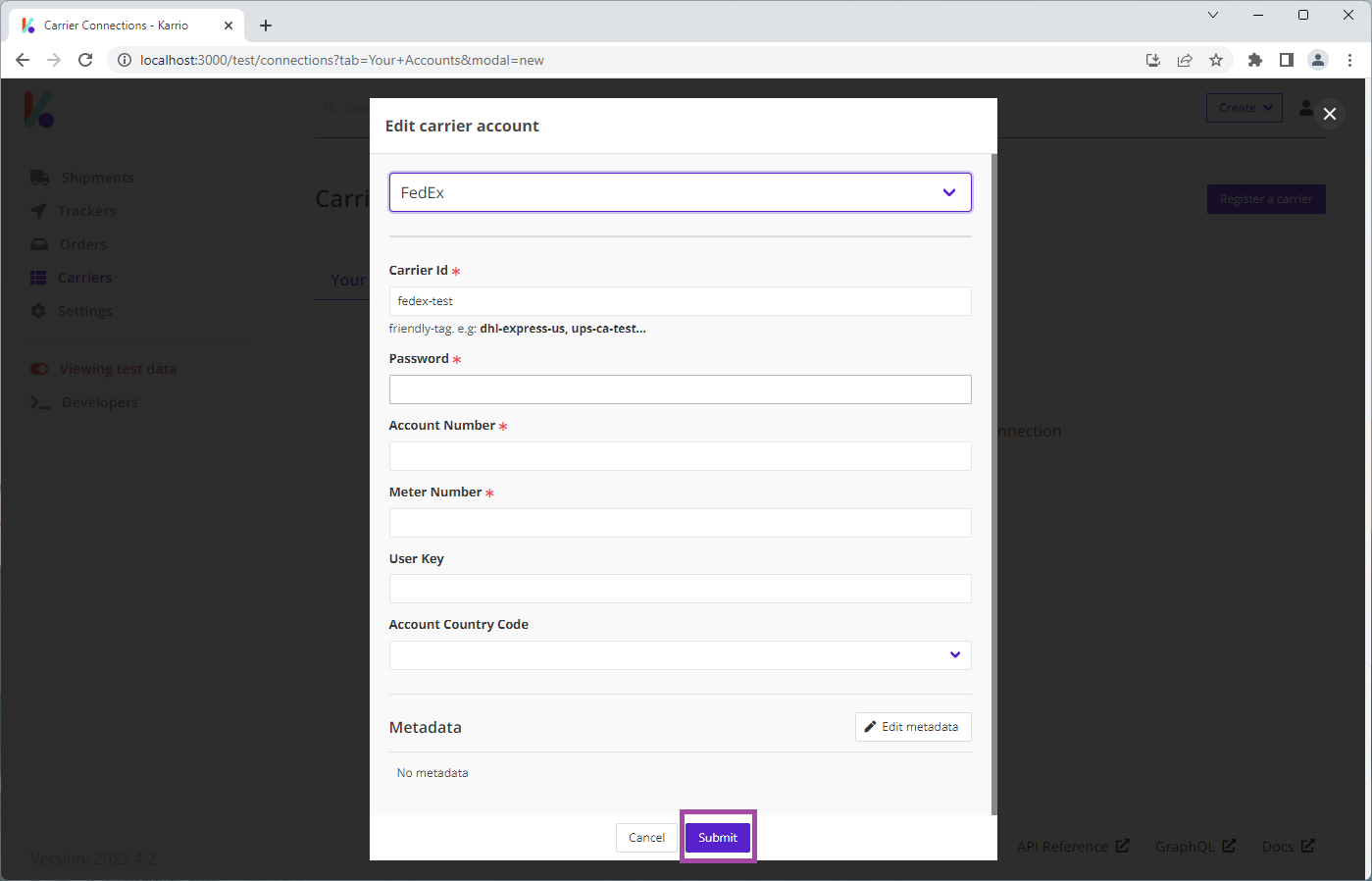Click the API Reference external-link icon
The width and height of the screenshot is (1372, 881).
(x=1123, y=846)
